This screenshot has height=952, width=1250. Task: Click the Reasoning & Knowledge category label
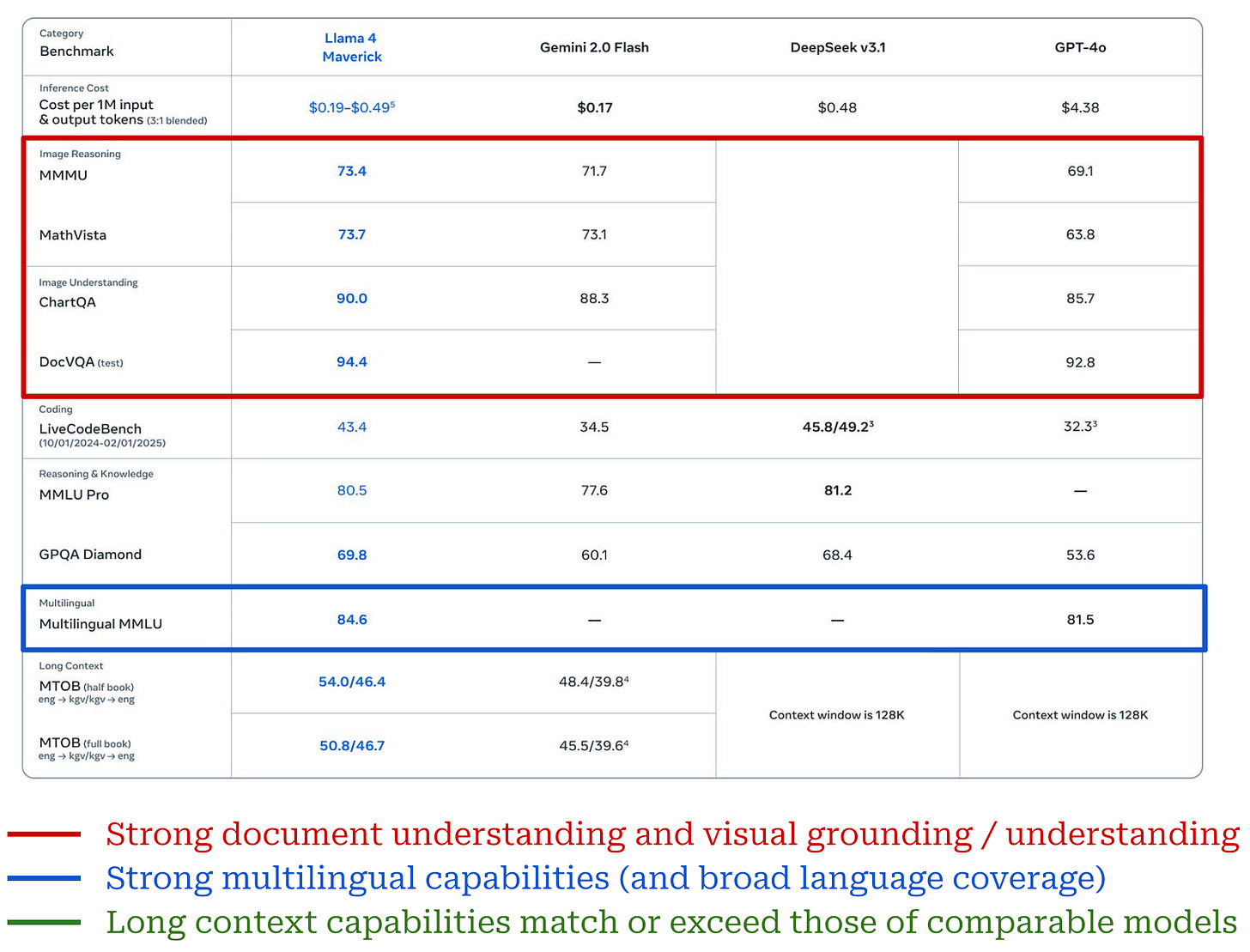96,474
